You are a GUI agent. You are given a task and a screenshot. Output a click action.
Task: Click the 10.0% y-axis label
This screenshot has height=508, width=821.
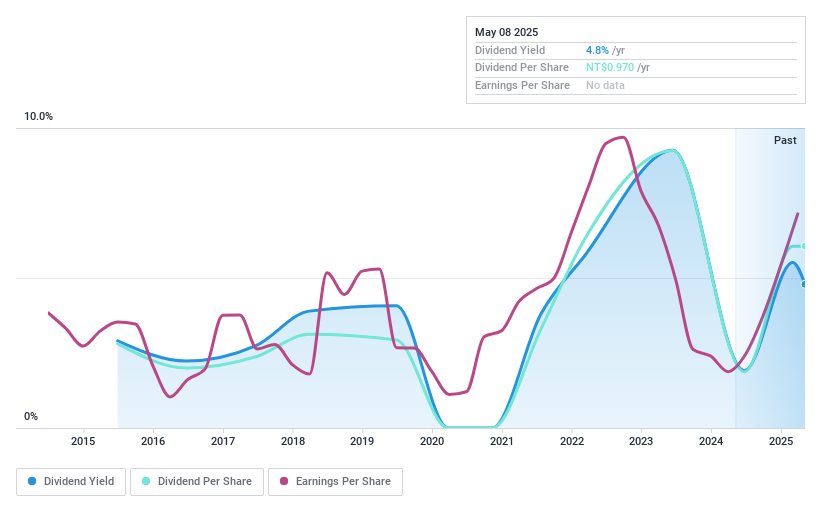coord(38,116)
